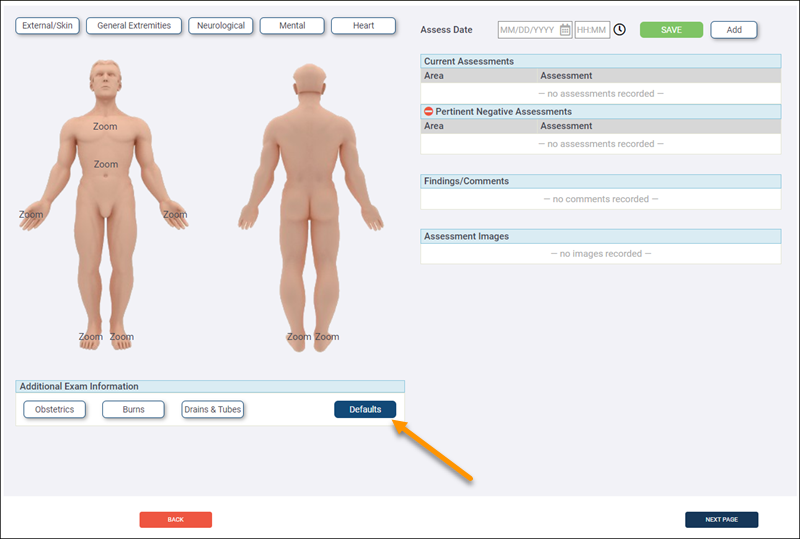This screenshot has height=539, width=800.
Task: Open Burns exam information
Action: click(x=134, y=409)
